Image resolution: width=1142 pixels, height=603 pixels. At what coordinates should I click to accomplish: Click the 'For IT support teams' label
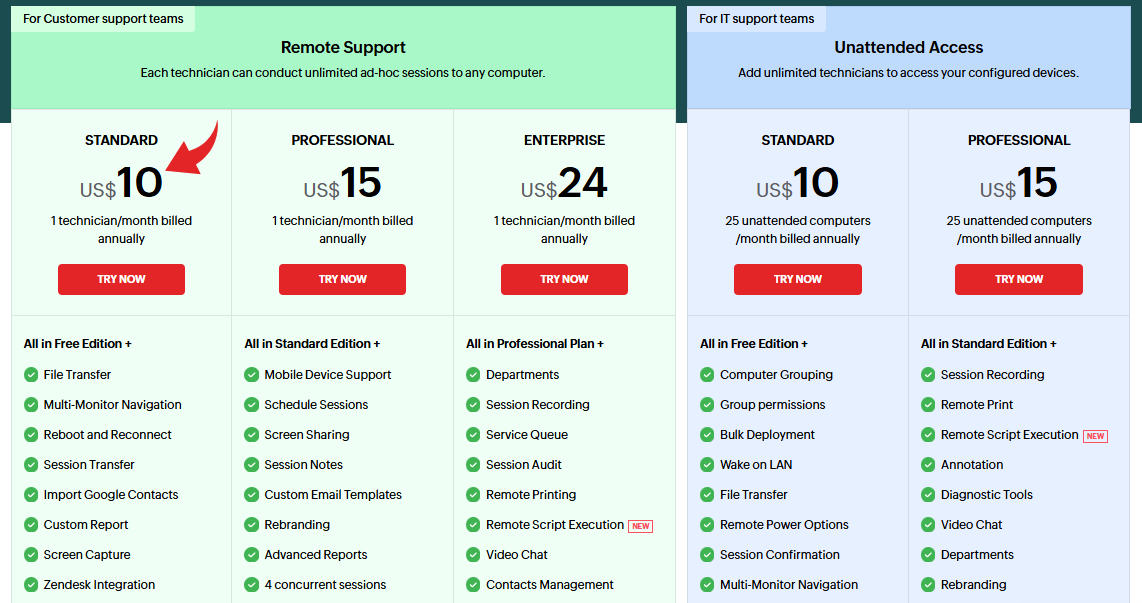757,19
